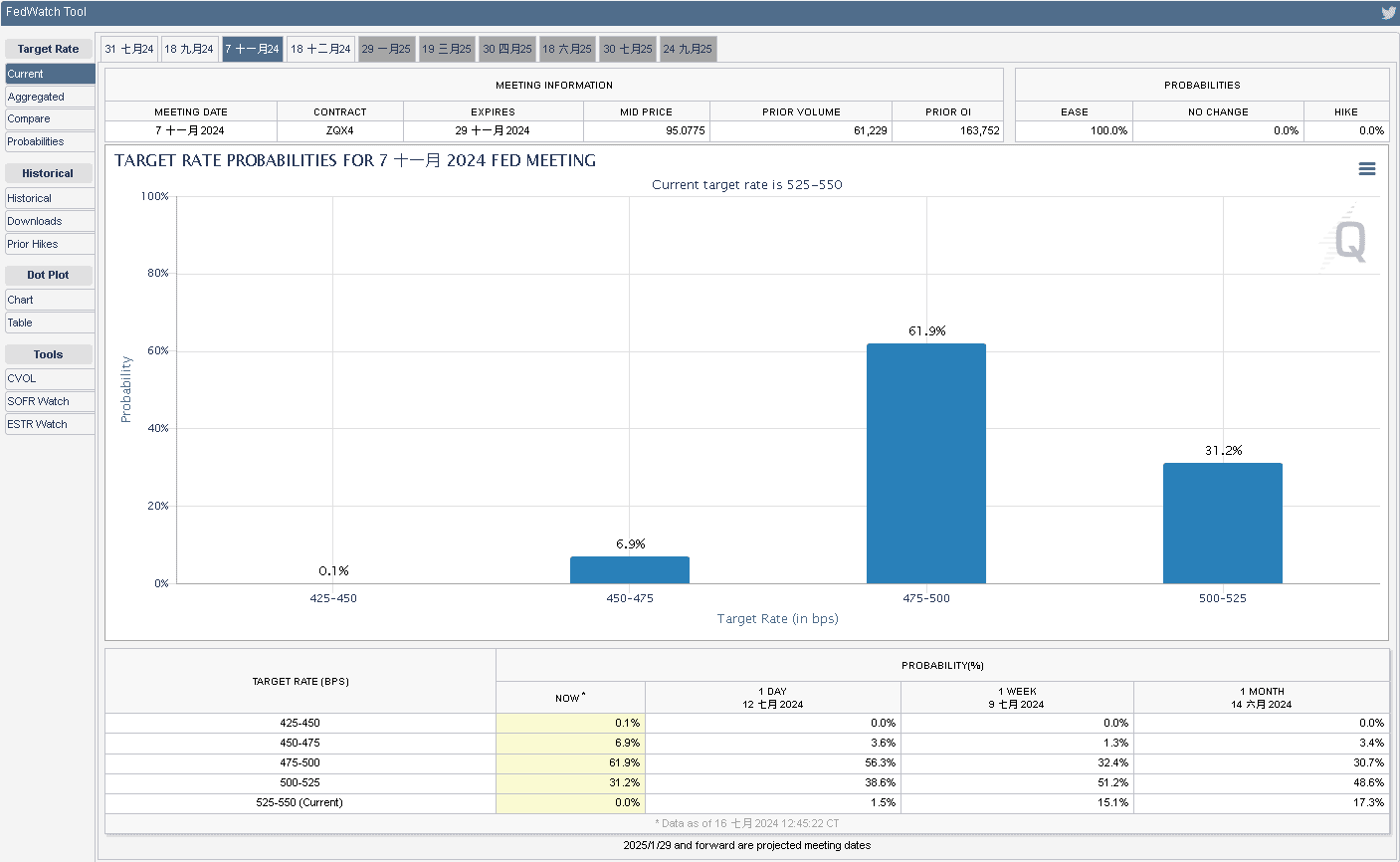Viewport: 1400px width, 862px height.
Task: Open the Dot Plot Chart view
Action: click(50, 300)
